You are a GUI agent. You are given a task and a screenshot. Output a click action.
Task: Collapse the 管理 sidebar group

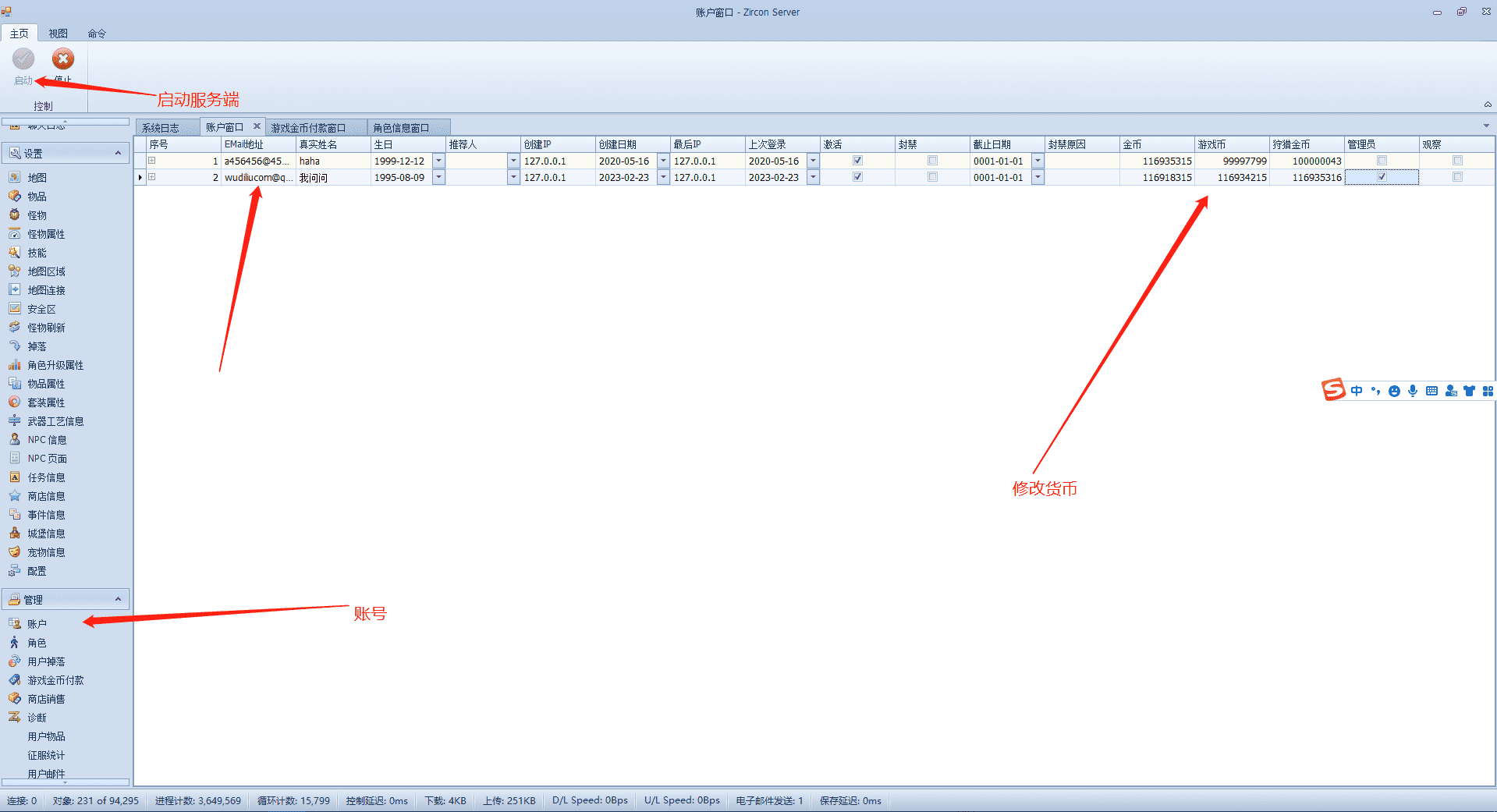pyautogui.click(x=118, y=599)
